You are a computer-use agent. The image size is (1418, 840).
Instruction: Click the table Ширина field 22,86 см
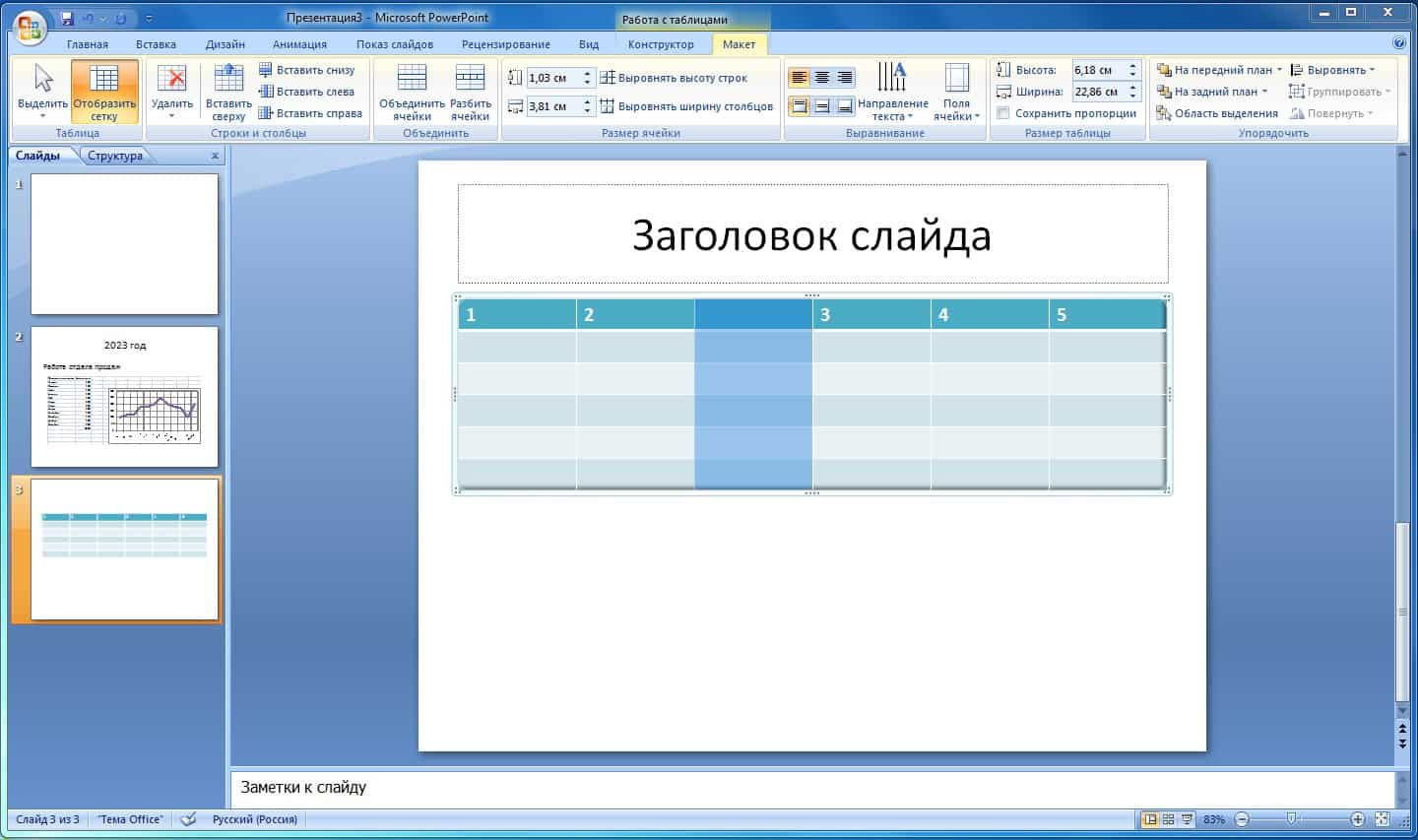tap(1099, 92)
